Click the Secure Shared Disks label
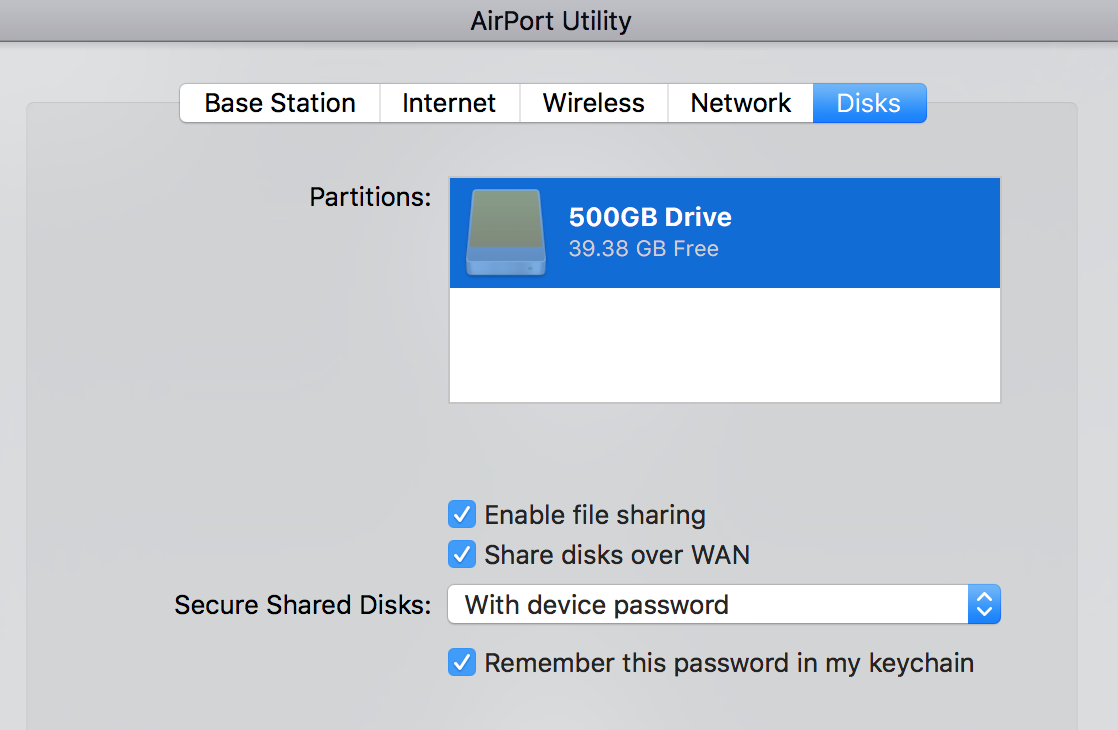Image resolution: width=1118 pixels, height=730 pixels. (302, 604)
